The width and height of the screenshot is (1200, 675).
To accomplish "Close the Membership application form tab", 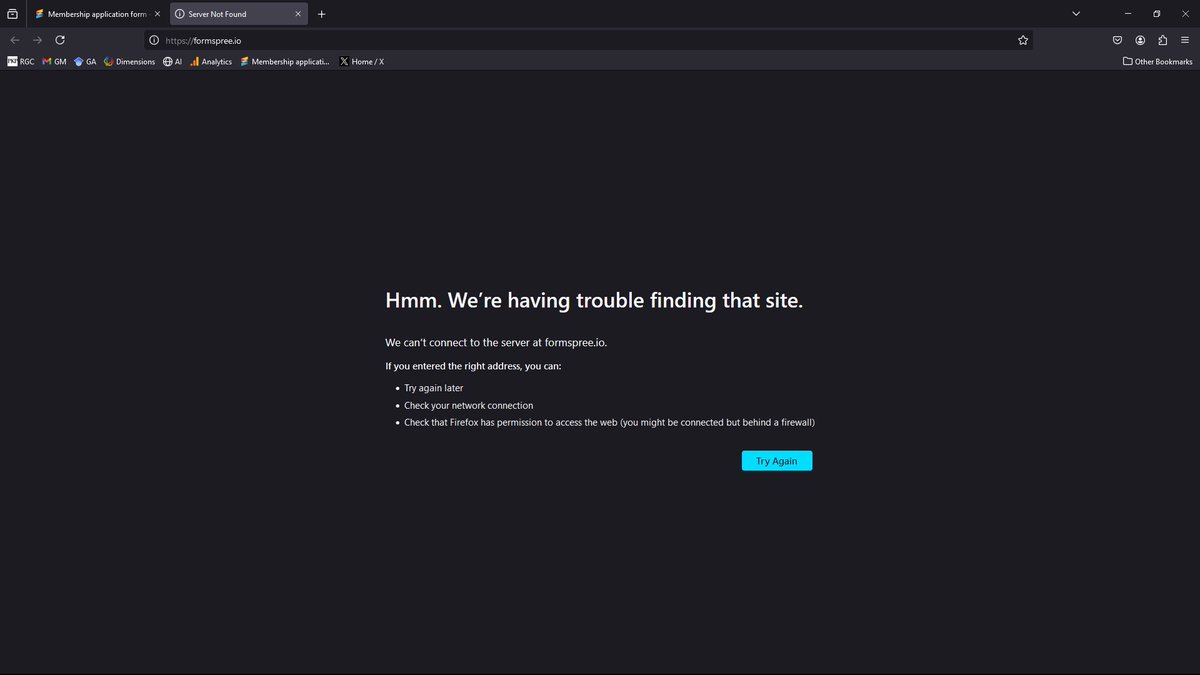I will coord(157,14).
